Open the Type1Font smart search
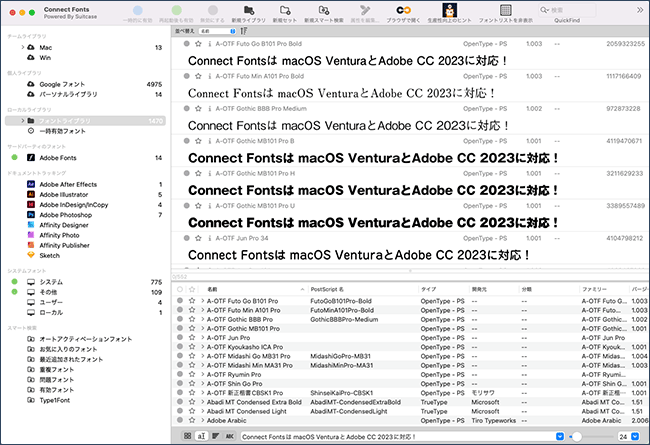Screen dimensions: 650x445 [x=54, y=400]
